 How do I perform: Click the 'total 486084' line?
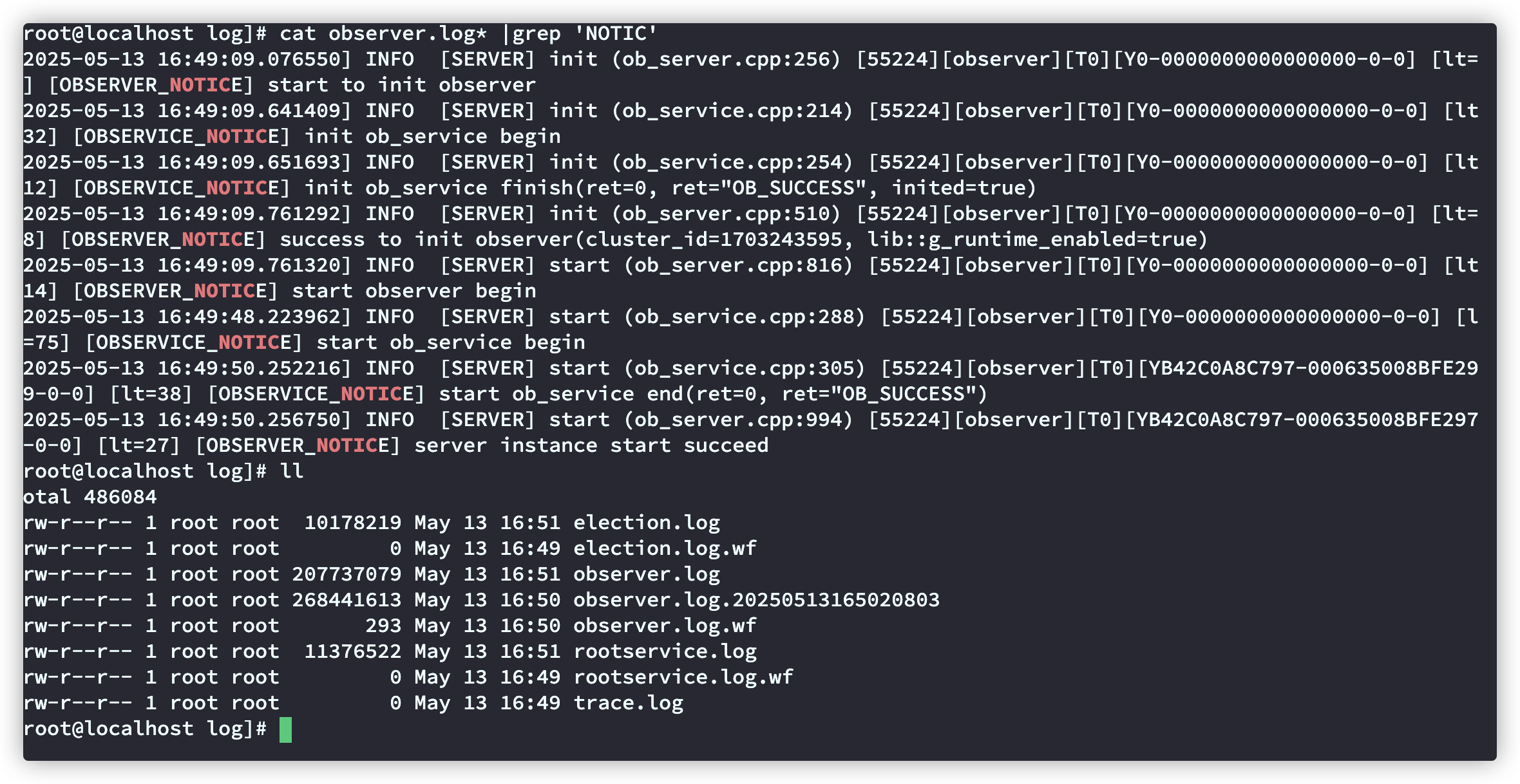(90, 497)
